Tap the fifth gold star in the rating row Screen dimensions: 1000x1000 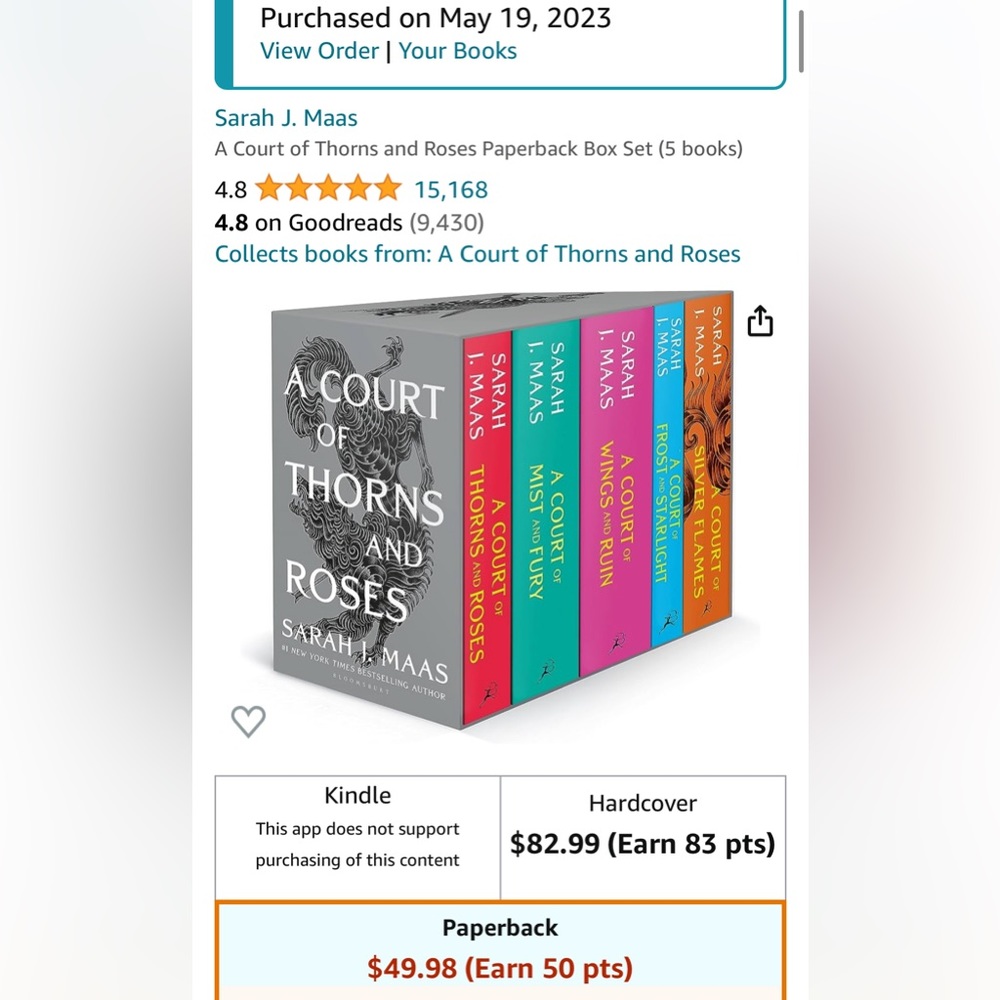(390, 188)
